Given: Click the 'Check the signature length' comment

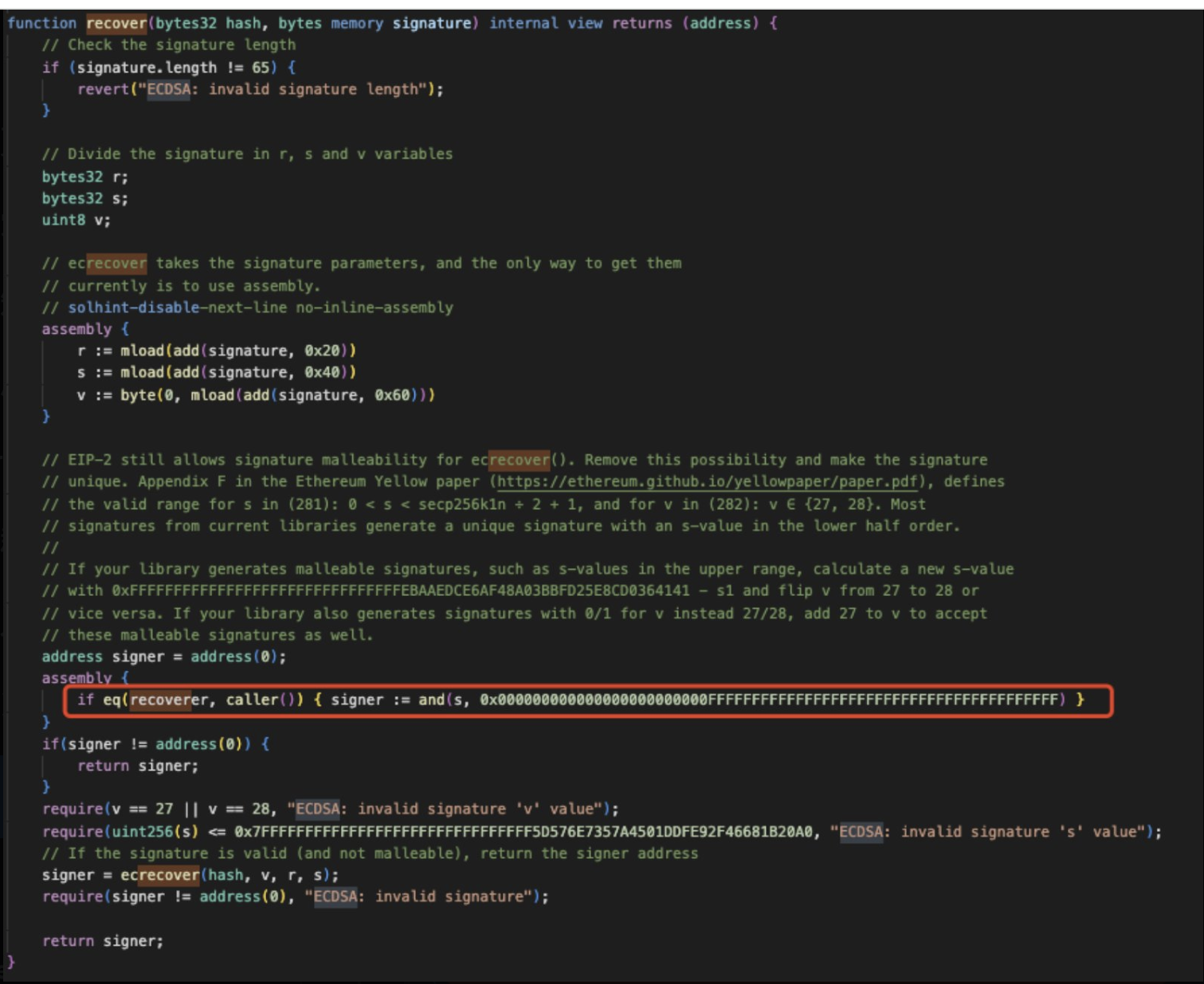Looking at the screenshot, I should coord(168,45).
